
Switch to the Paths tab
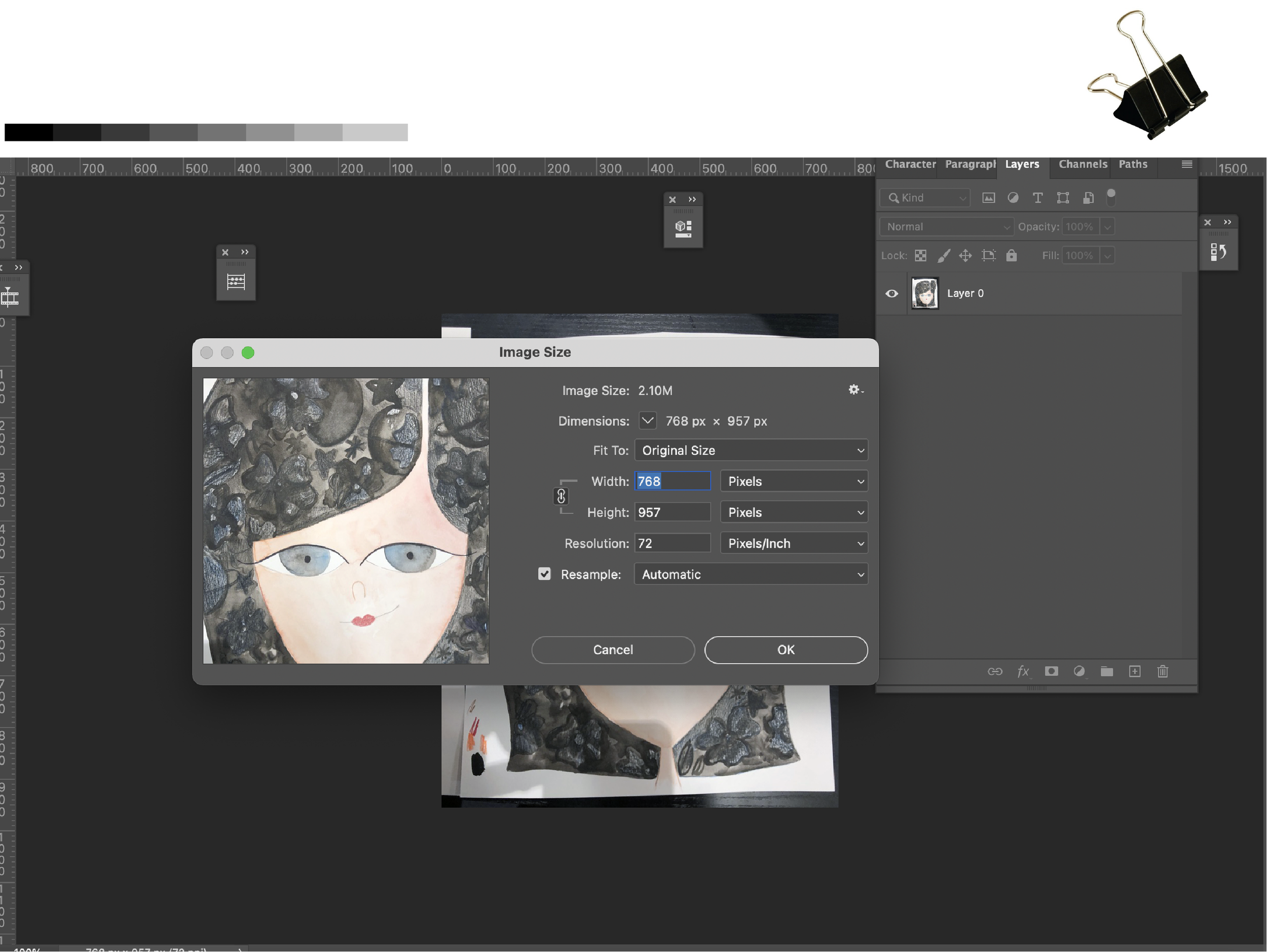coord(1132,164)
